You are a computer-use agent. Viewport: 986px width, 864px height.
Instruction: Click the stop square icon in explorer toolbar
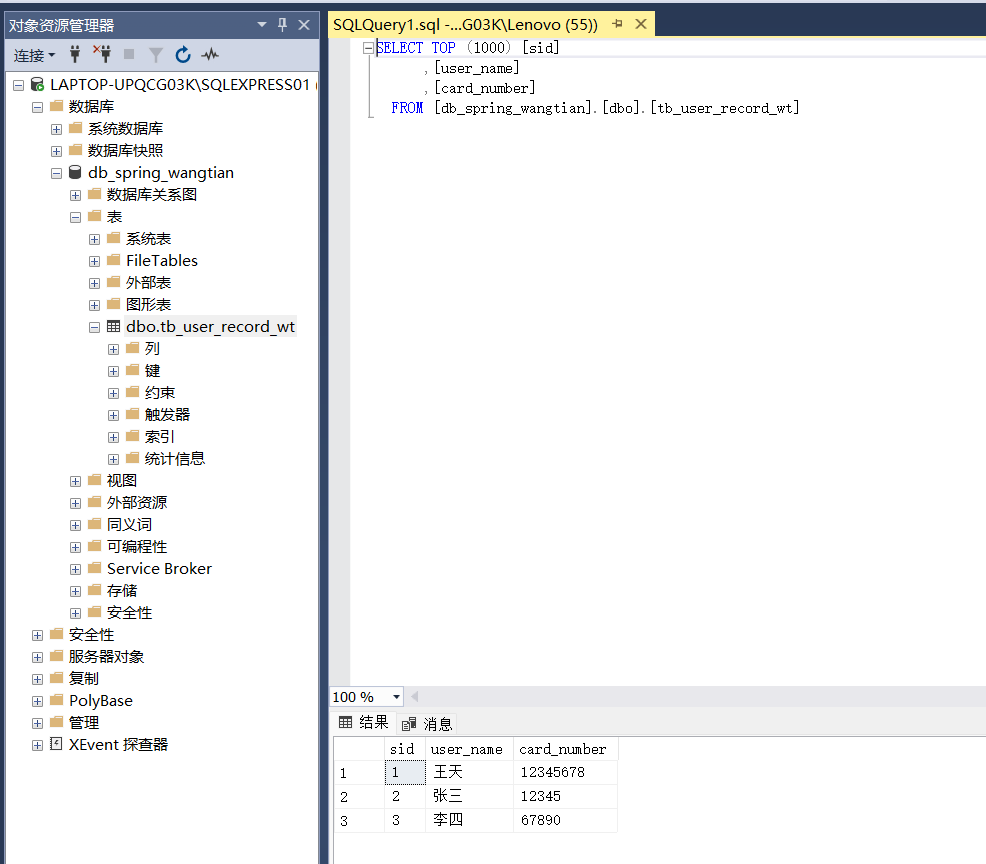tap(129, 55)
